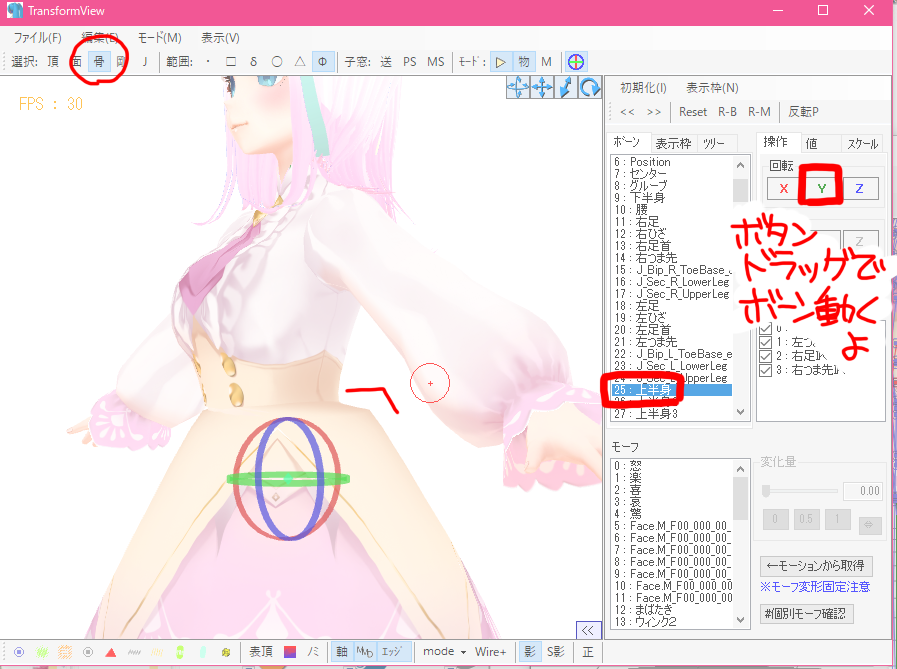The width and height of the screenshot is (897, 669).
Task: Toggle physics (物) mode
Action: 523,62
